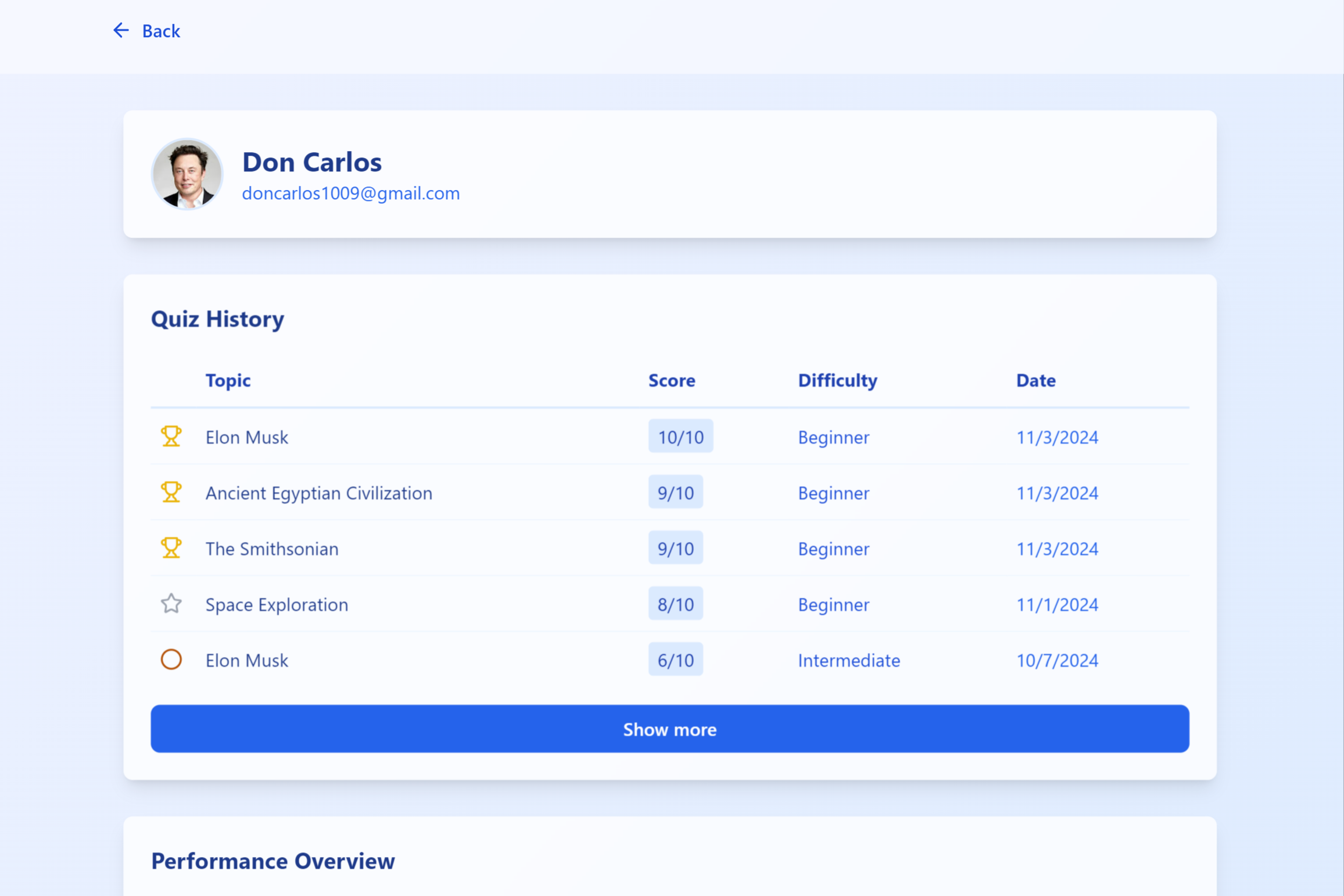Image resolution: width=1344 pixels, height=896 pixels.
Task: Click the Intermediate difficulty label
Action: click(848, 660)
